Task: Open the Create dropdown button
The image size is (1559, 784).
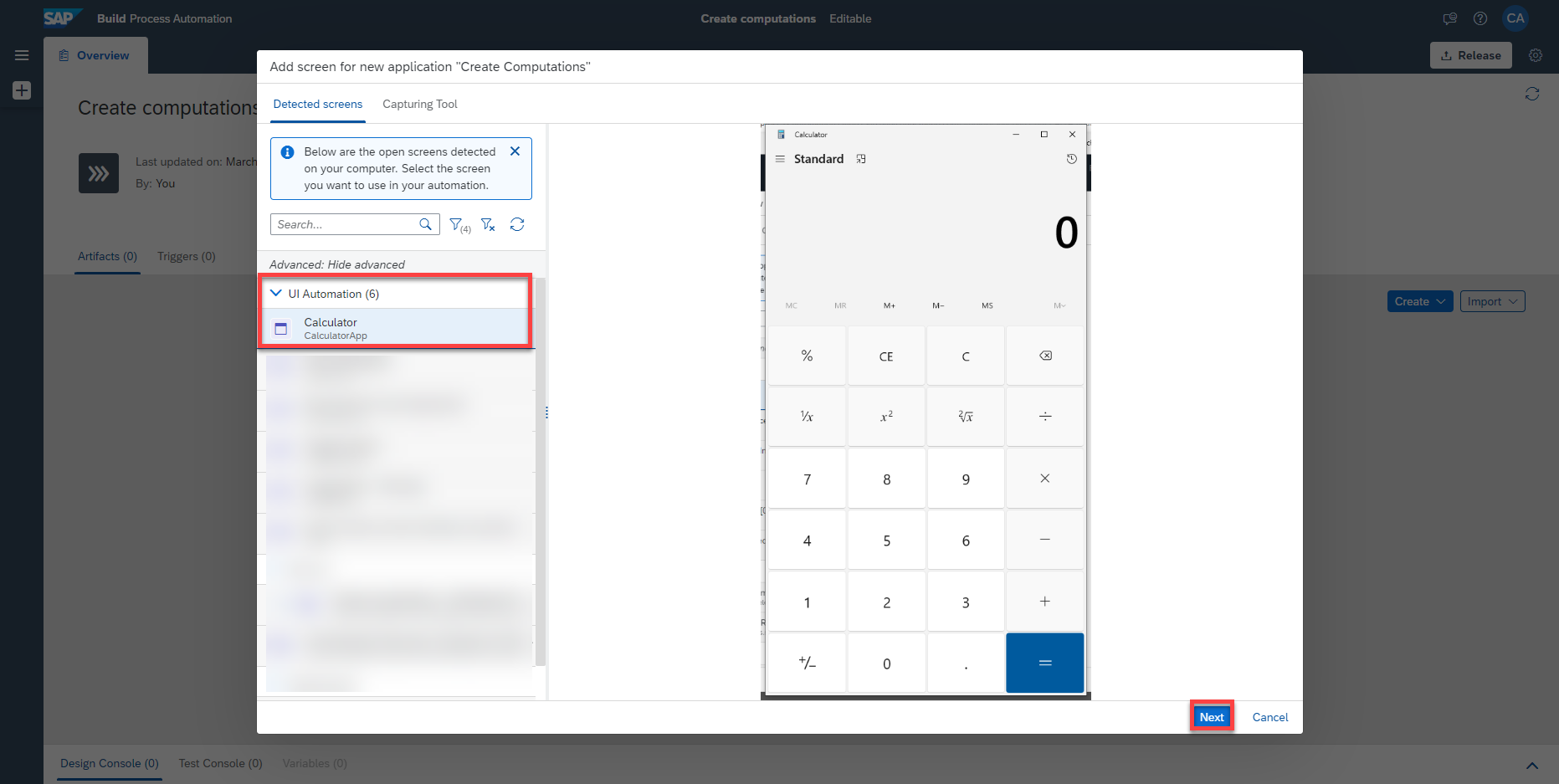Action: pos(1420,301)
